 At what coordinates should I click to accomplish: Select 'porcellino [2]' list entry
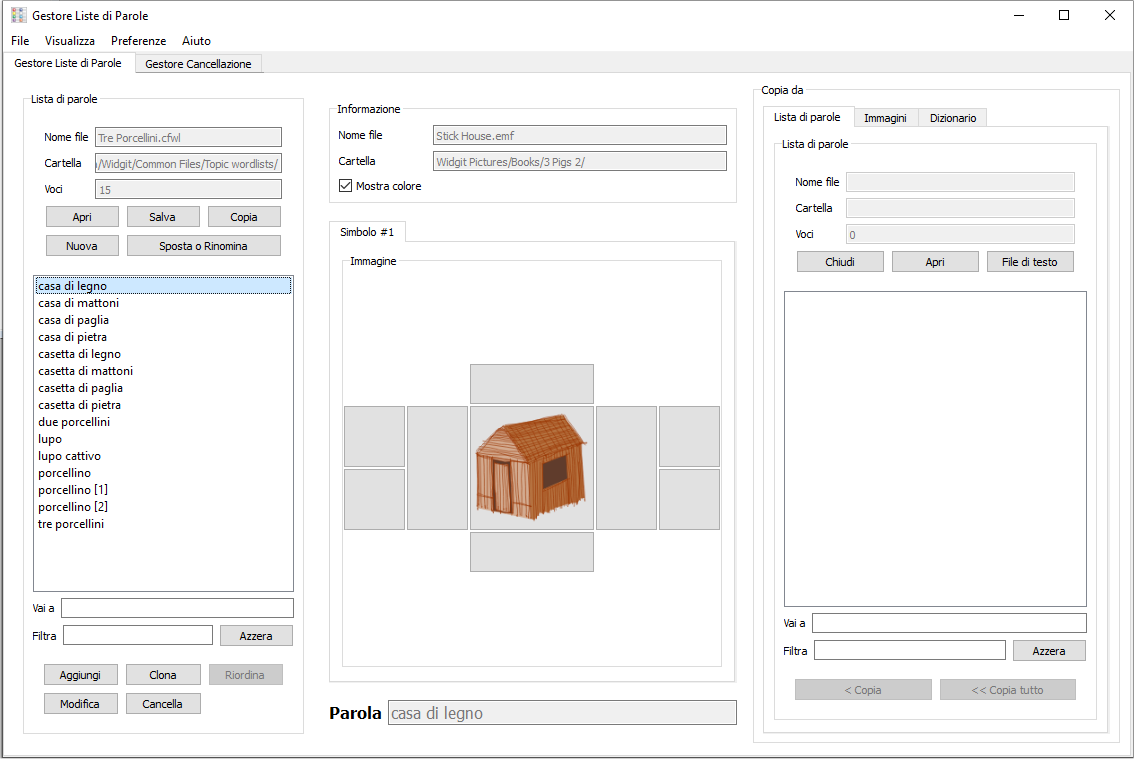[x=163, y=507]
